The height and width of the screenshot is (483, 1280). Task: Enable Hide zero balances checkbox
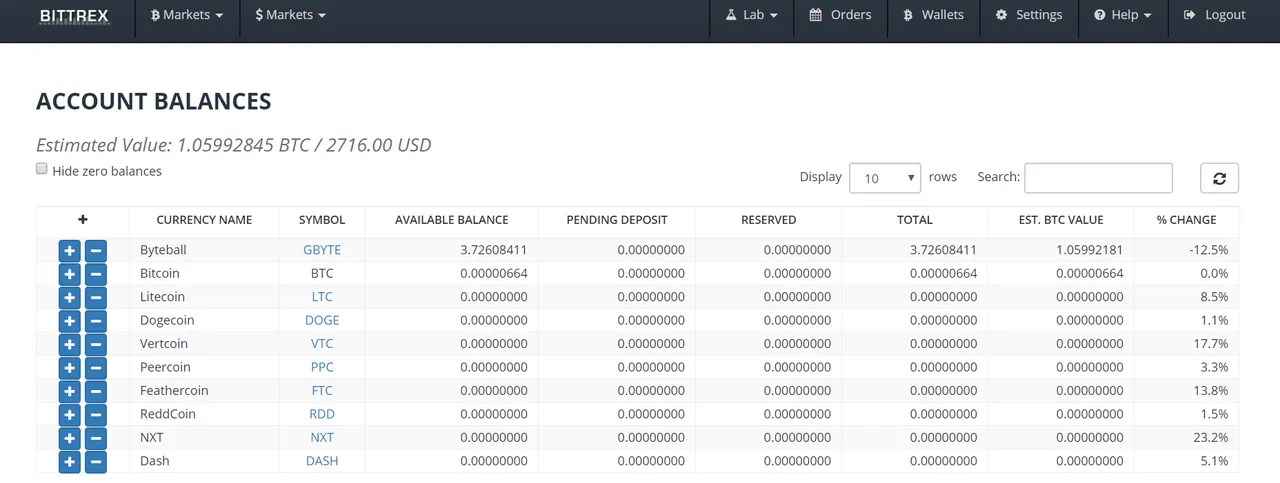(42, 169)
